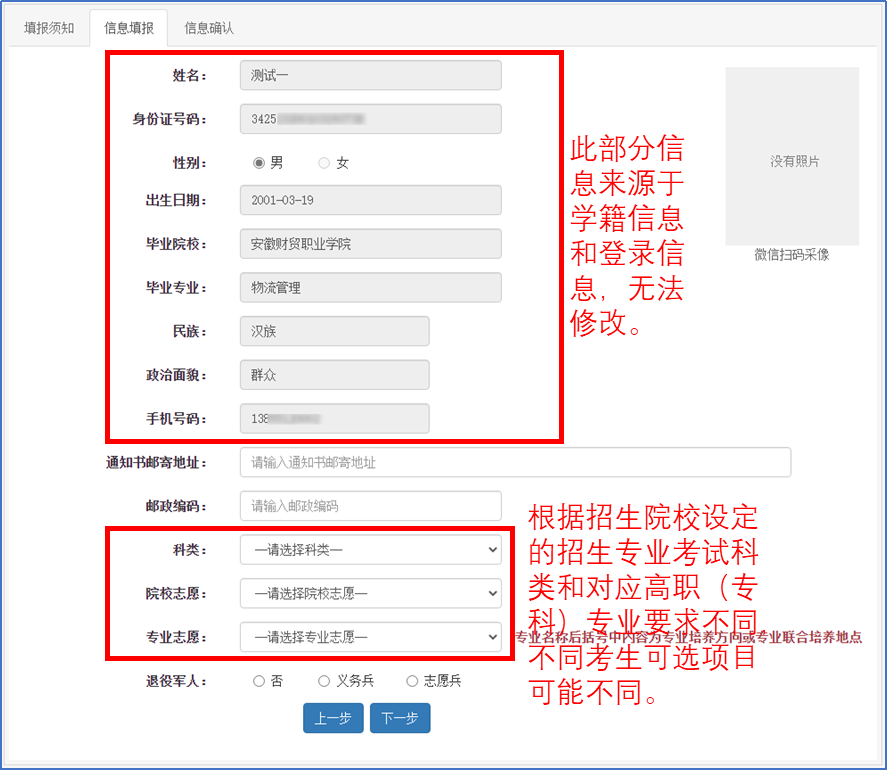
Task: Choose the 义务兵 option
Action: pos(323,681)
